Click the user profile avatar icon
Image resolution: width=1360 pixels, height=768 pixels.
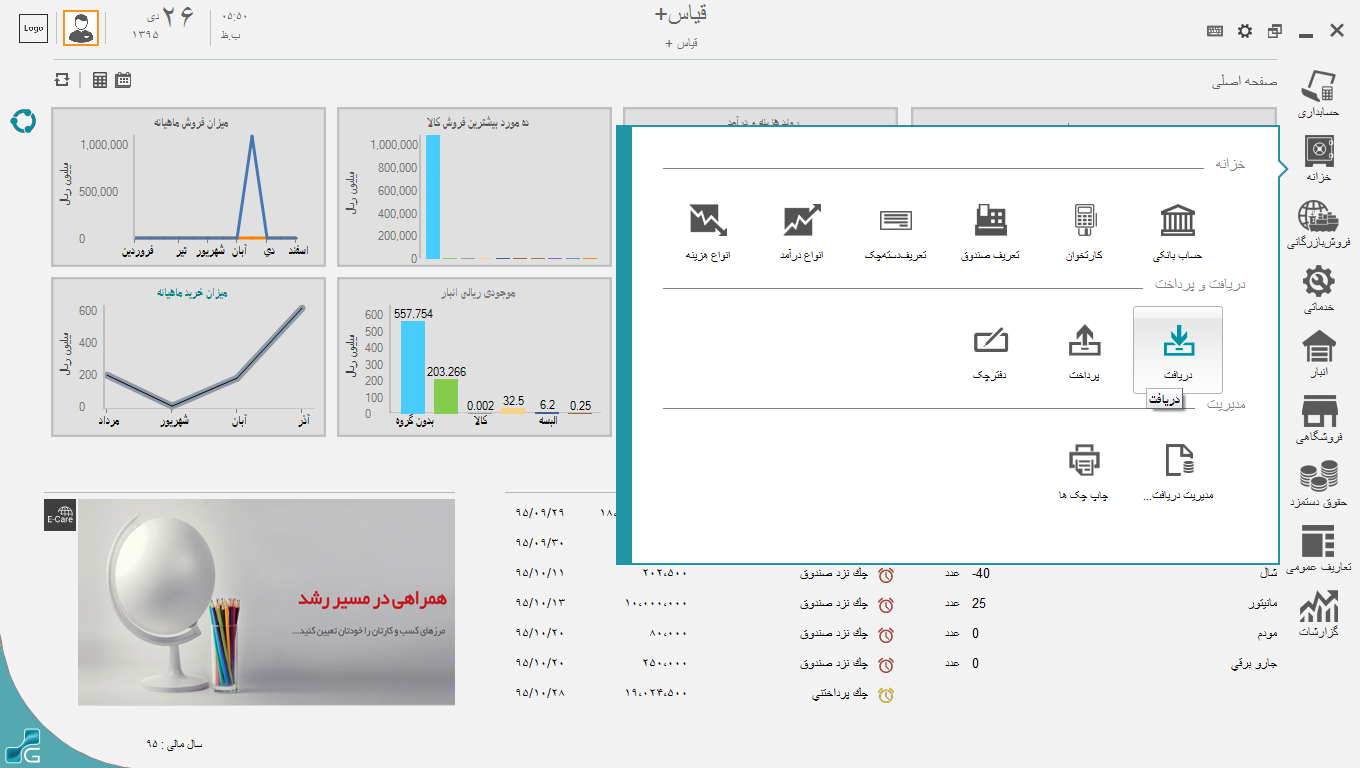pyautogui.click(x=81, y=28)
